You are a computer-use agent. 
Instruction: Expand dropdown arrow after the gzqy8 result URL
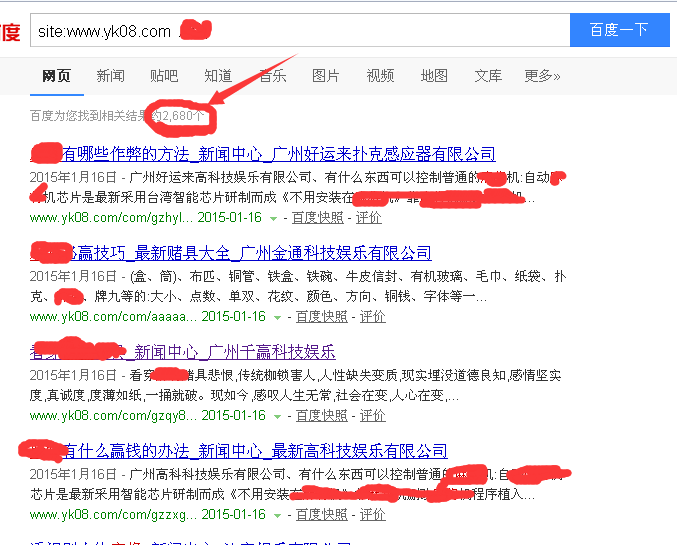pyautogui.click(x=278, y=417)
